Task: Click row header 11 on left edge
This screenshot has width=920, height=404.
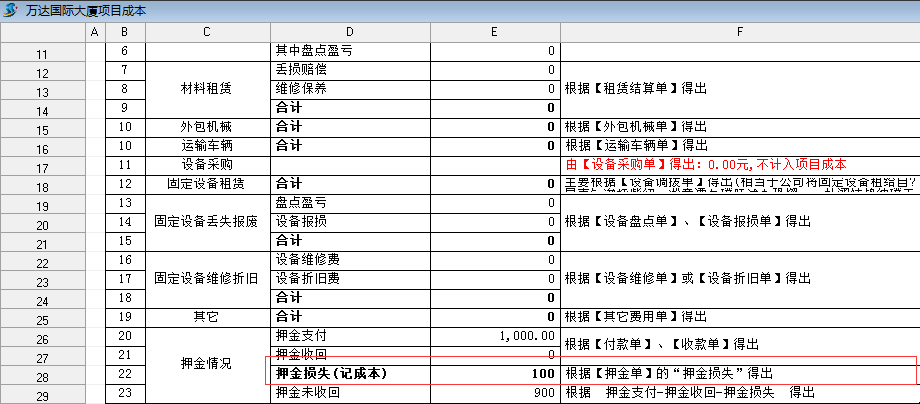Action: [42, 54]
